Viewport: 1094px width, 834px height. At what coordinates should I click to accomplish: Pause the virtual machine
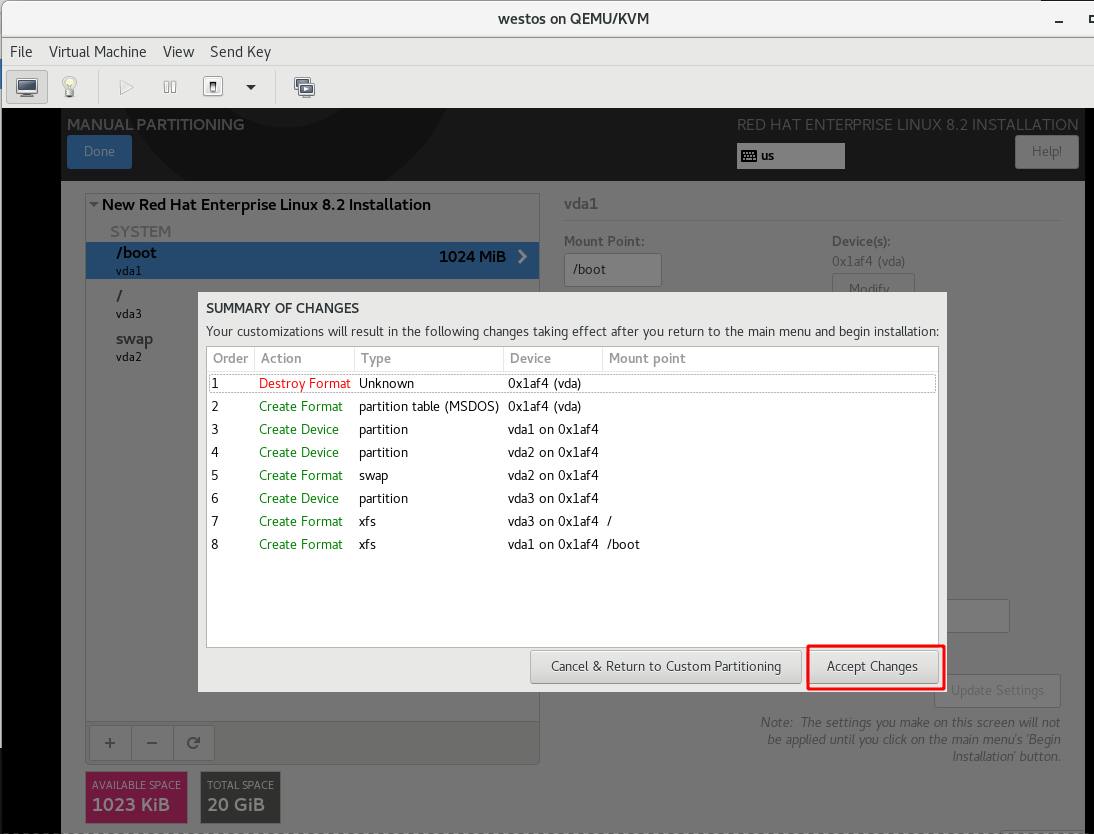point(170,87)
